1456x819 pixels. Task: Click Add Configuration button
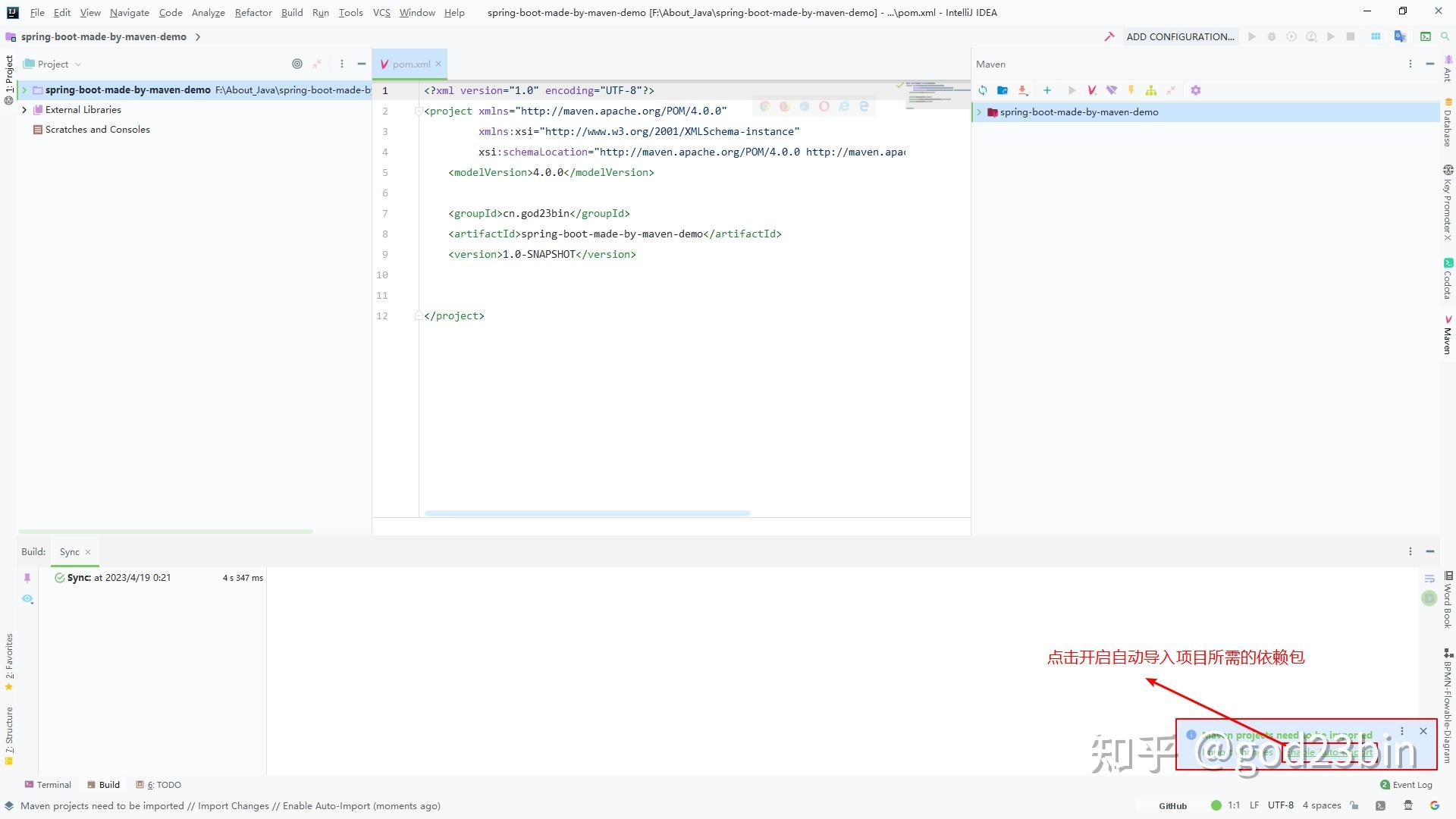[x=1180, y=36]
